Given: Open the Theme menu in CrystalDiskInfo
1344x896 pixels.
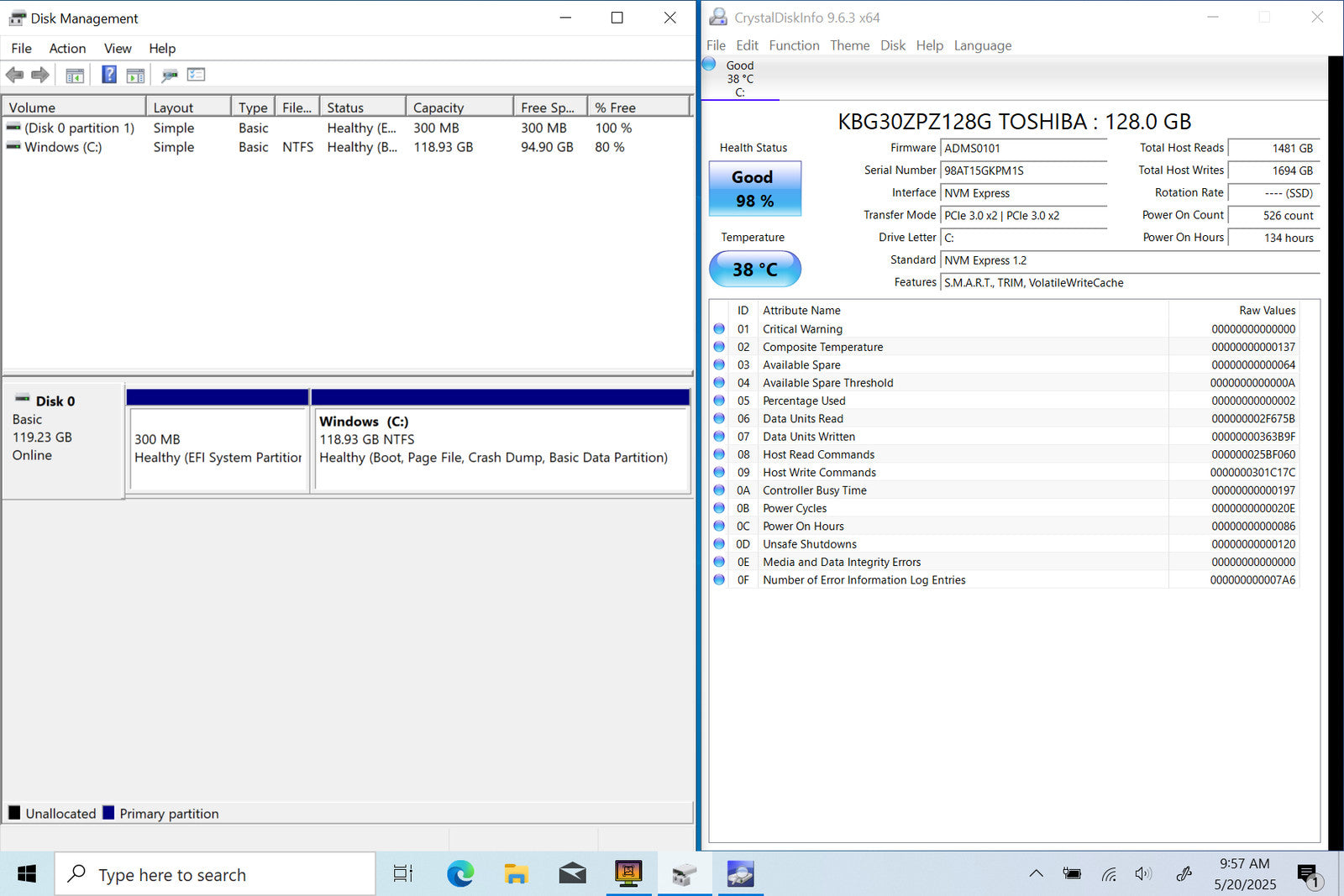Looking at the screenshot, I should [x=849, y=45].
